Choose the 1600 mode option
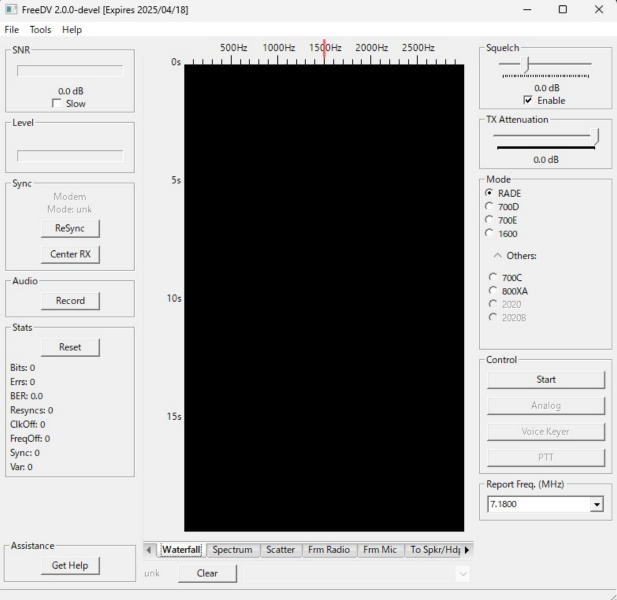Screen dimensions: 617x600 tap(489, 233)
